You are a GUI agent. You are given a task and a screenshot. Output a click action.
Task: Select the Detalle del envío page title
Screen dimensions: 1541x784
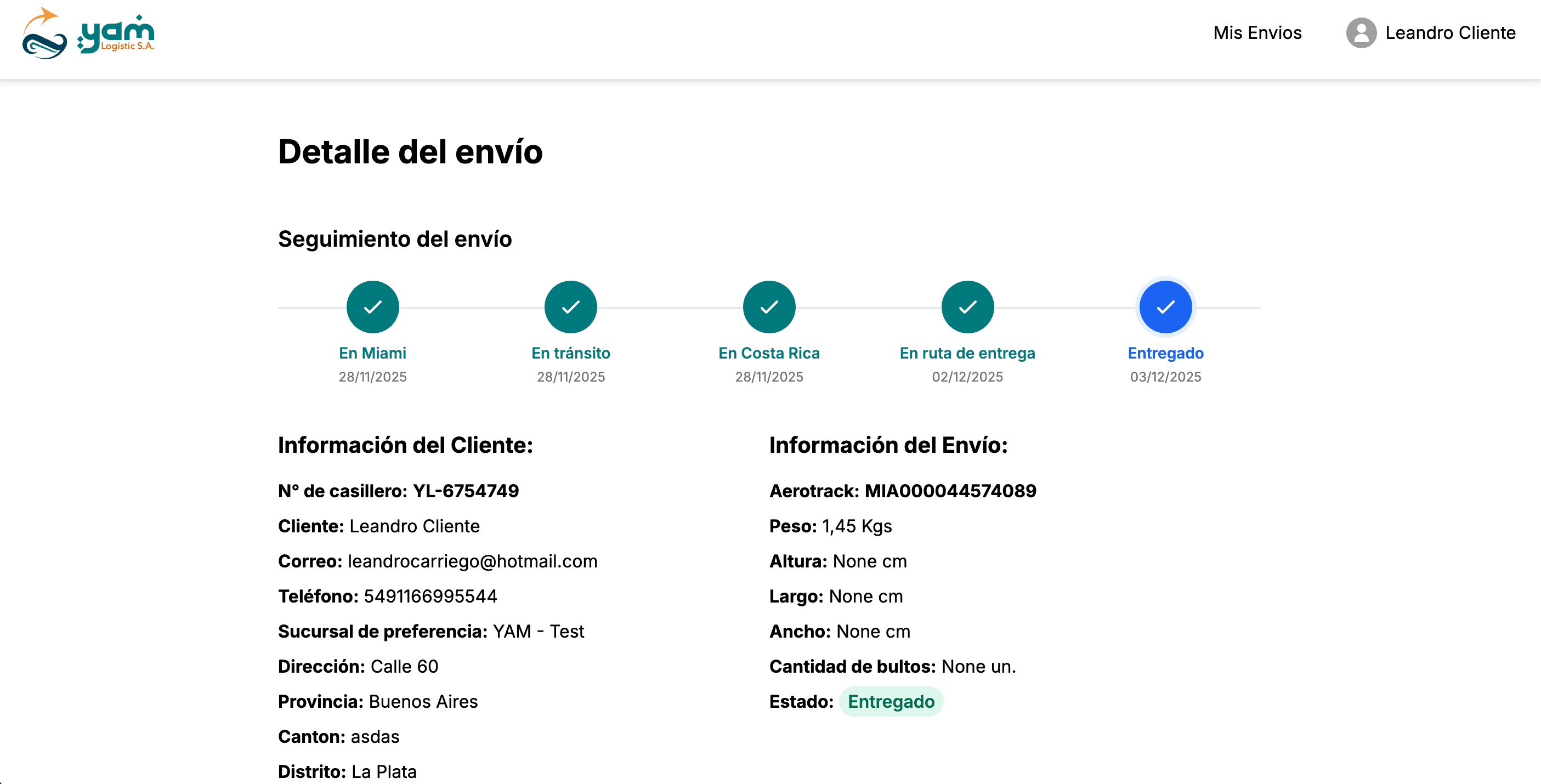coord(410,152)
